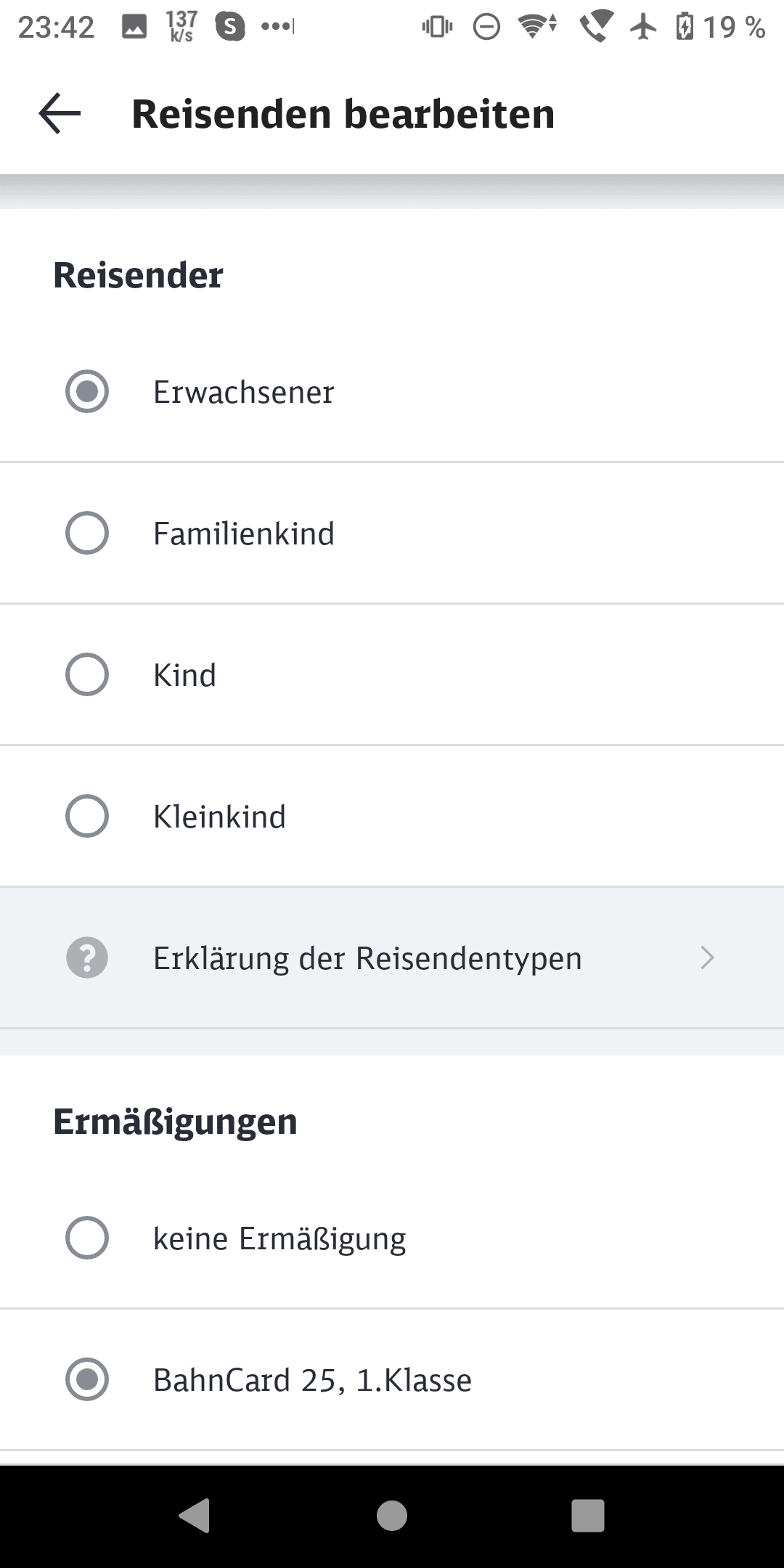The image size is (784, 1568).
Task: Tap the Erwachsener label text
Action: 243,393
